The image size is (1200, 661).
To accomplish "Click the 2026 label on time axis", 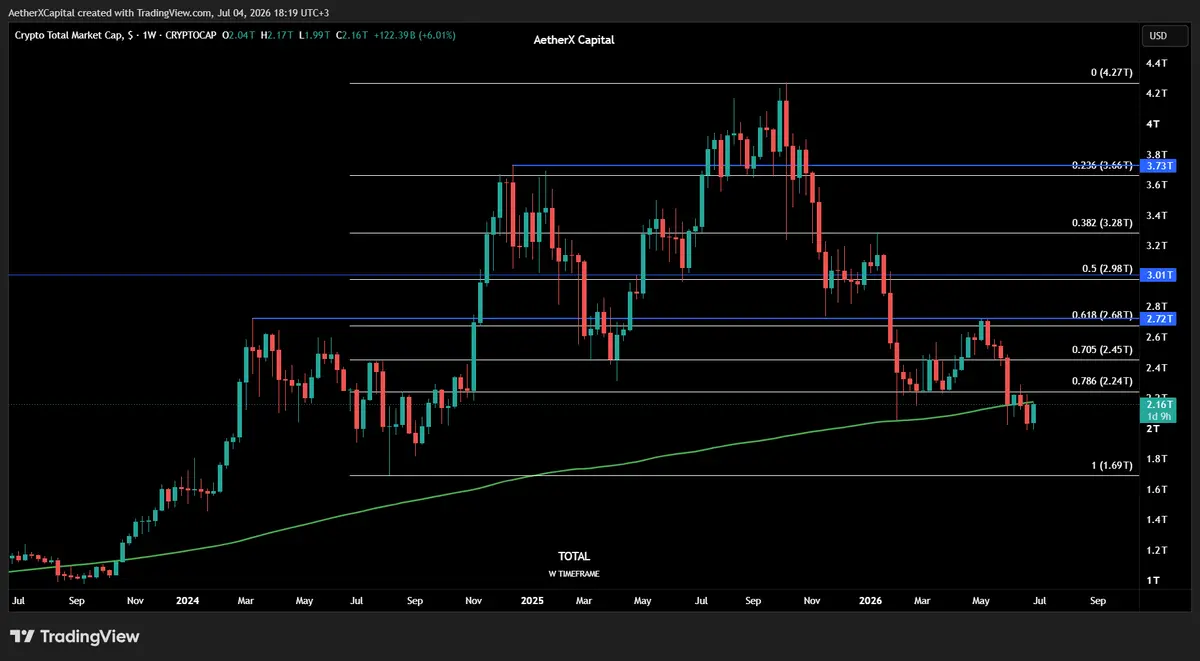I will tap(871, 601).
